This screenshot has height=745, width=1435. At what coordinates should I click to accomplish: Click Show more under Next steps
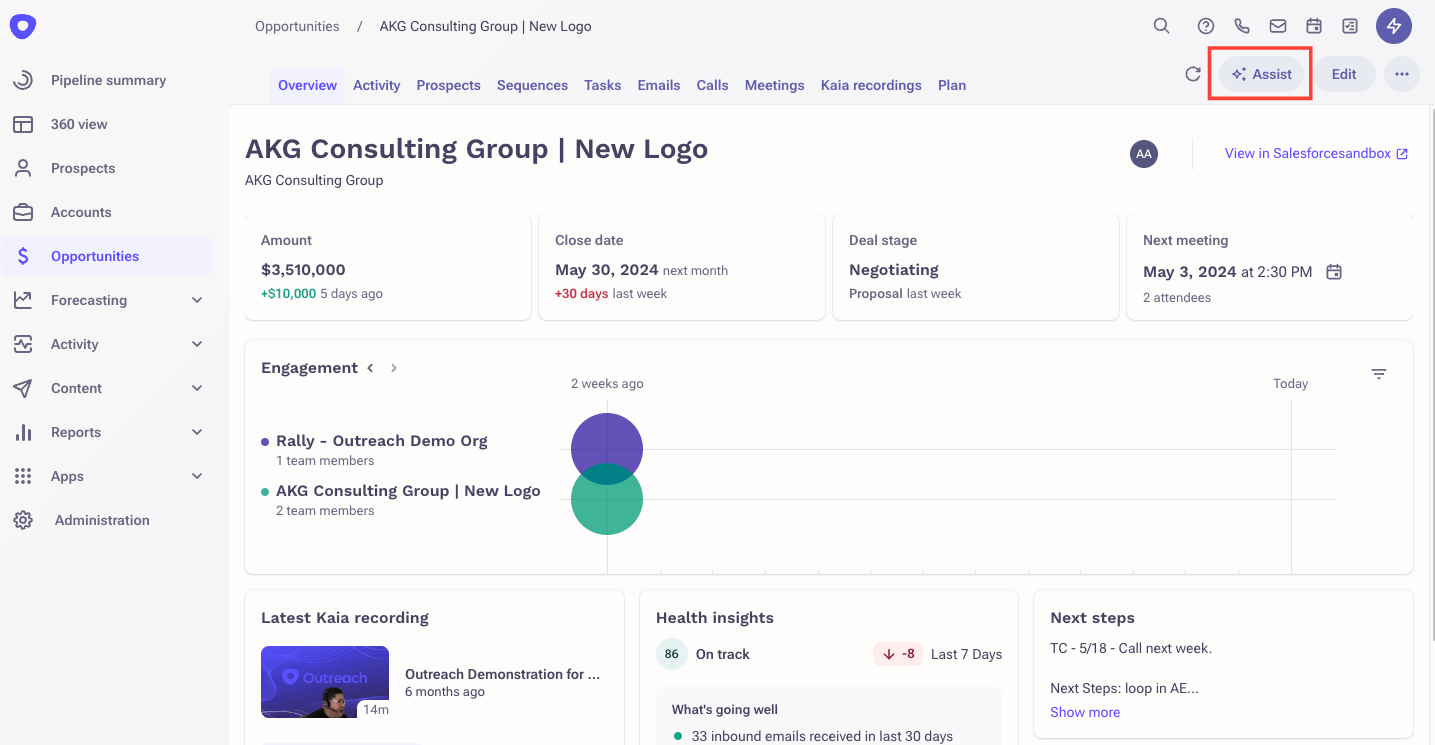click(x=1085, y=712)
